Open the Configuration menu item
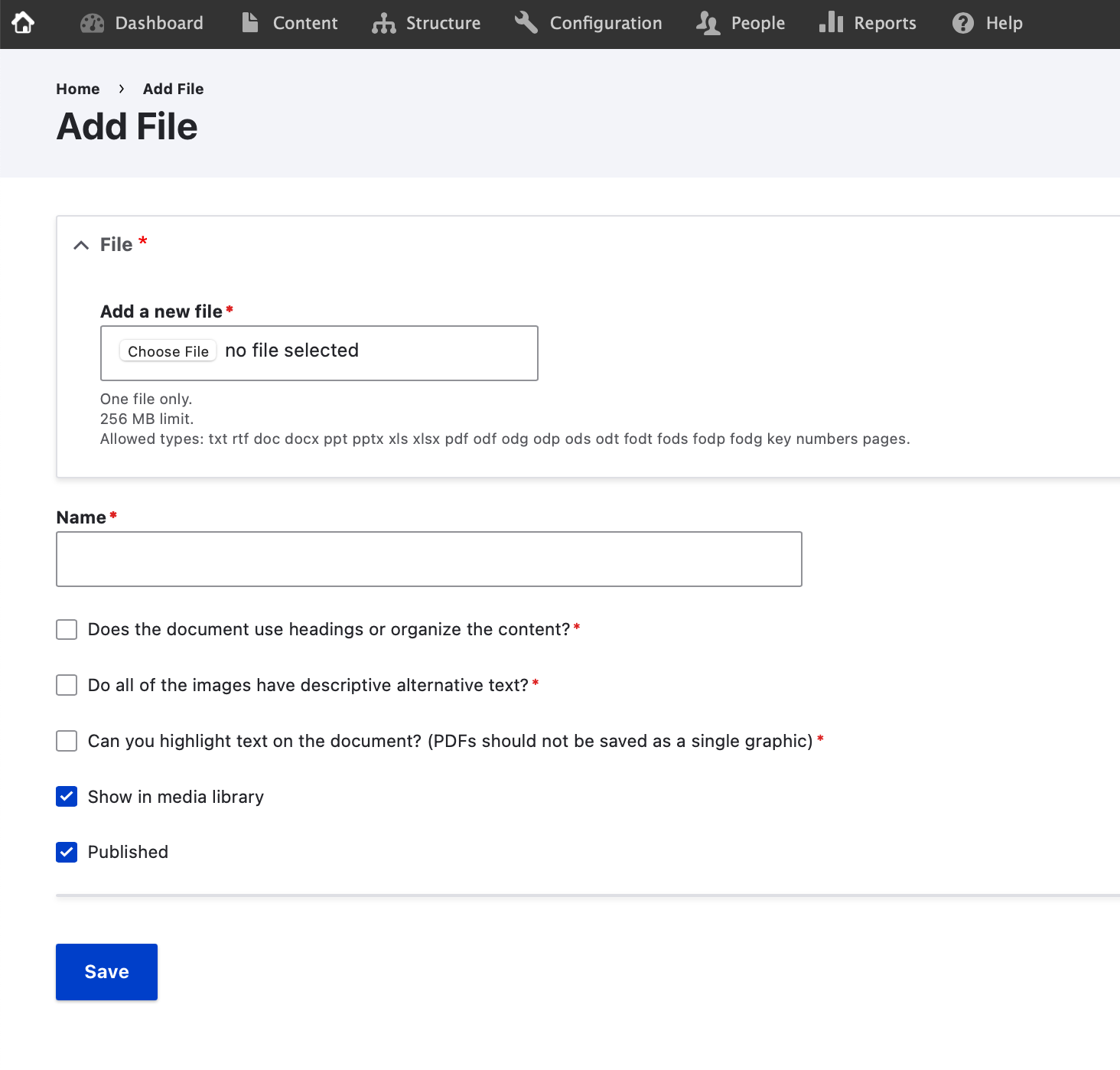 click(605, 24)
